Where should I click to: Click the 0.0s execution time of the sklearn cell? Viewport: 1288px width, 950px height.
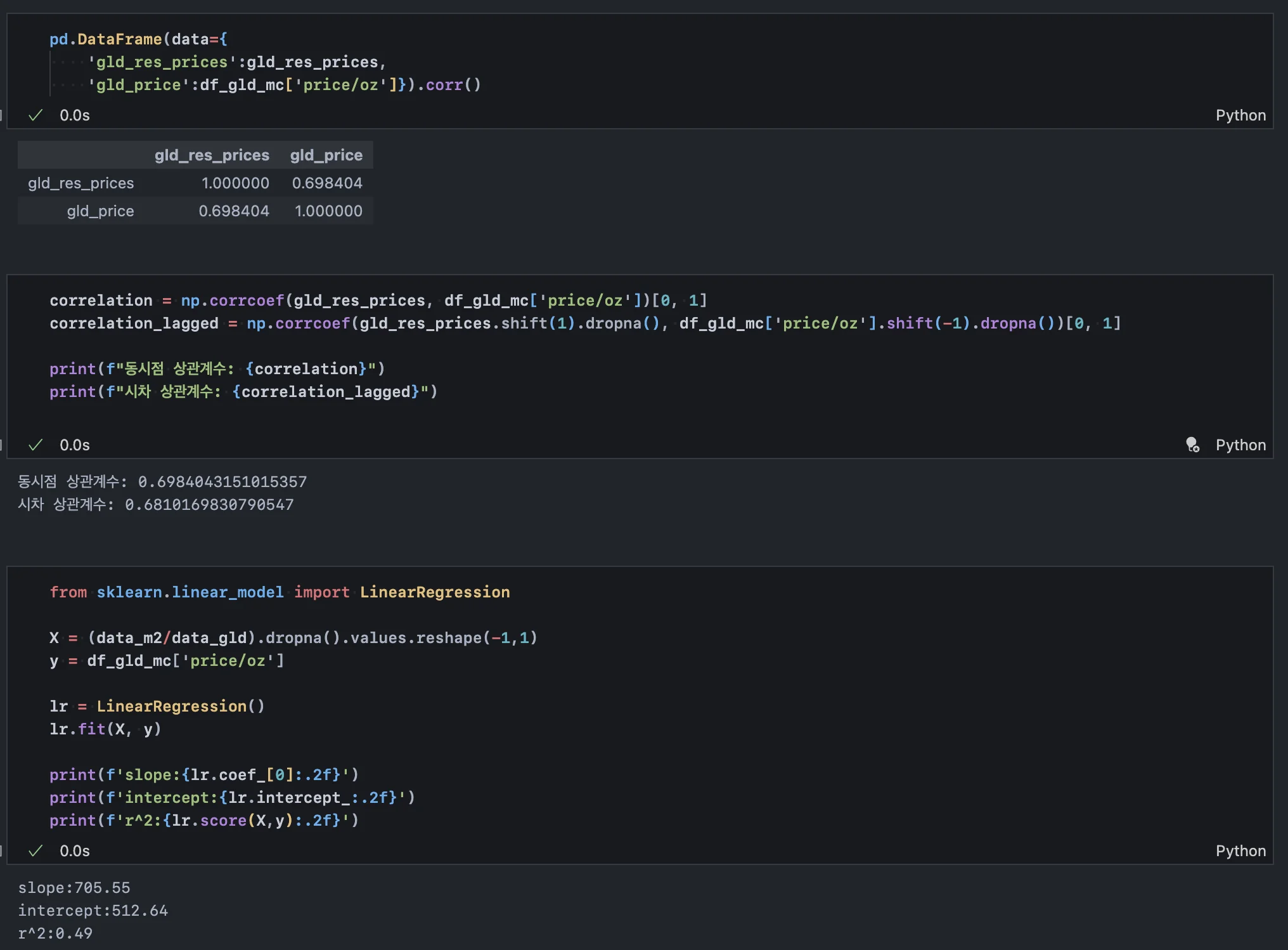tap(75, 851)
